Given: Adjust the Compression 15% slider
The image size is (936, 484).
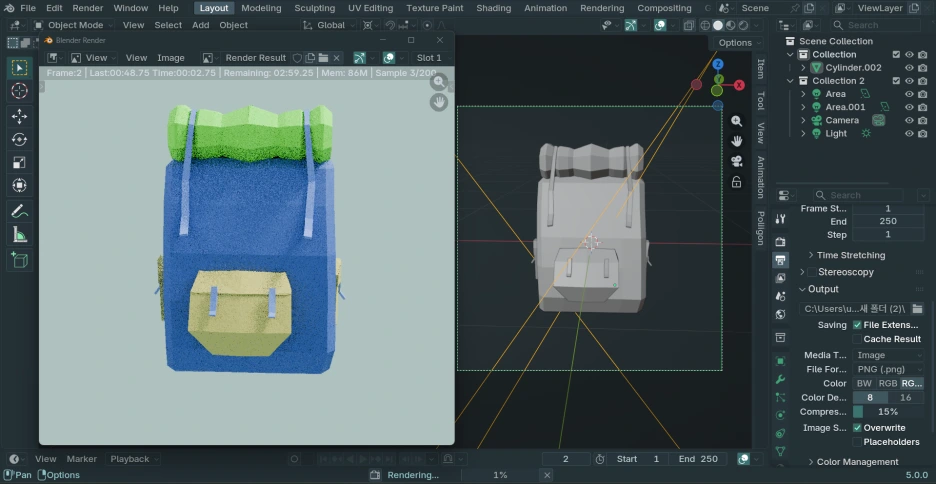Looking at the screenshot, I should click(888, 412).
